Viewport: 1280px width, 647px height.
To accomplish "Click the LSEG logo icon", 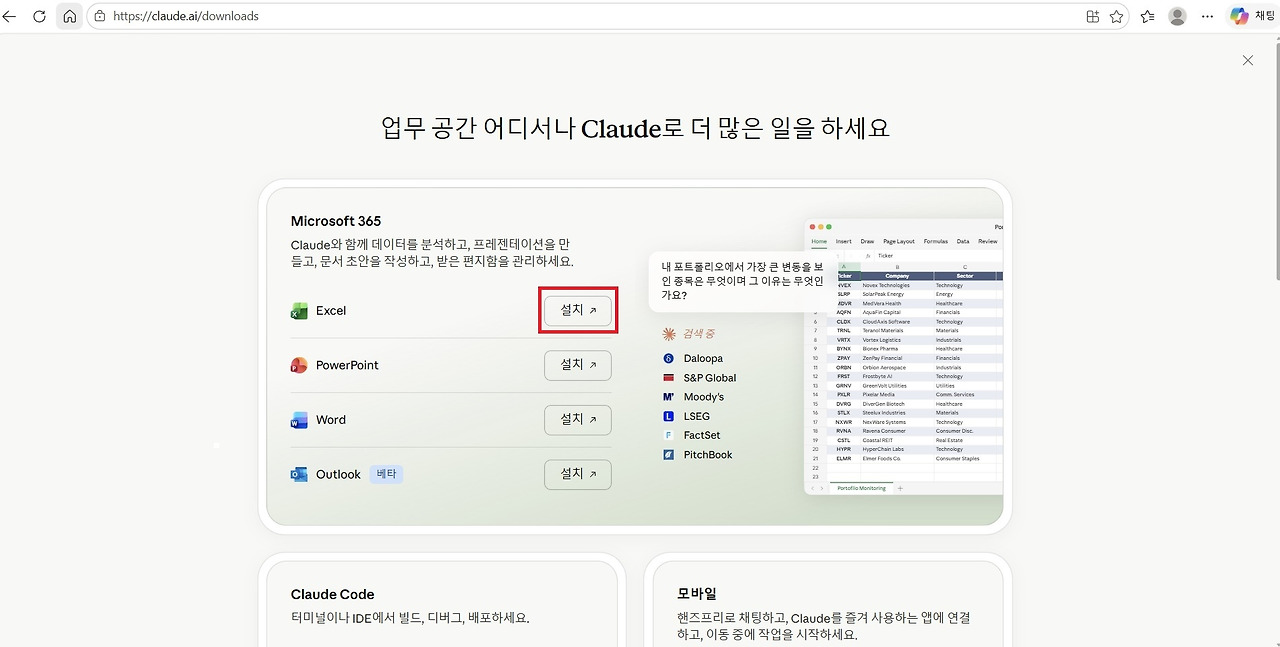I will [x=669, y=416].
